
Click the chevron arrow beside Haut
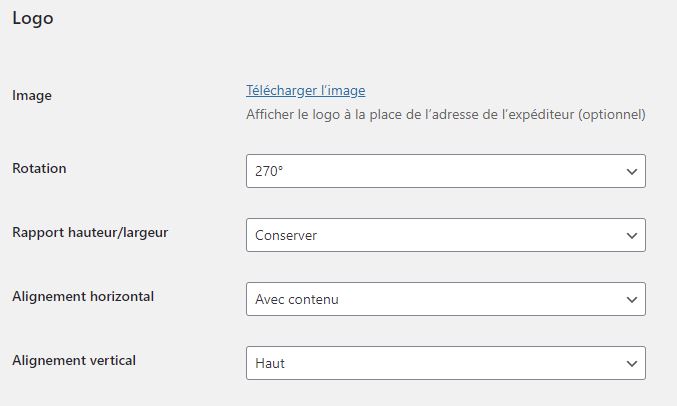click(631, 363)
